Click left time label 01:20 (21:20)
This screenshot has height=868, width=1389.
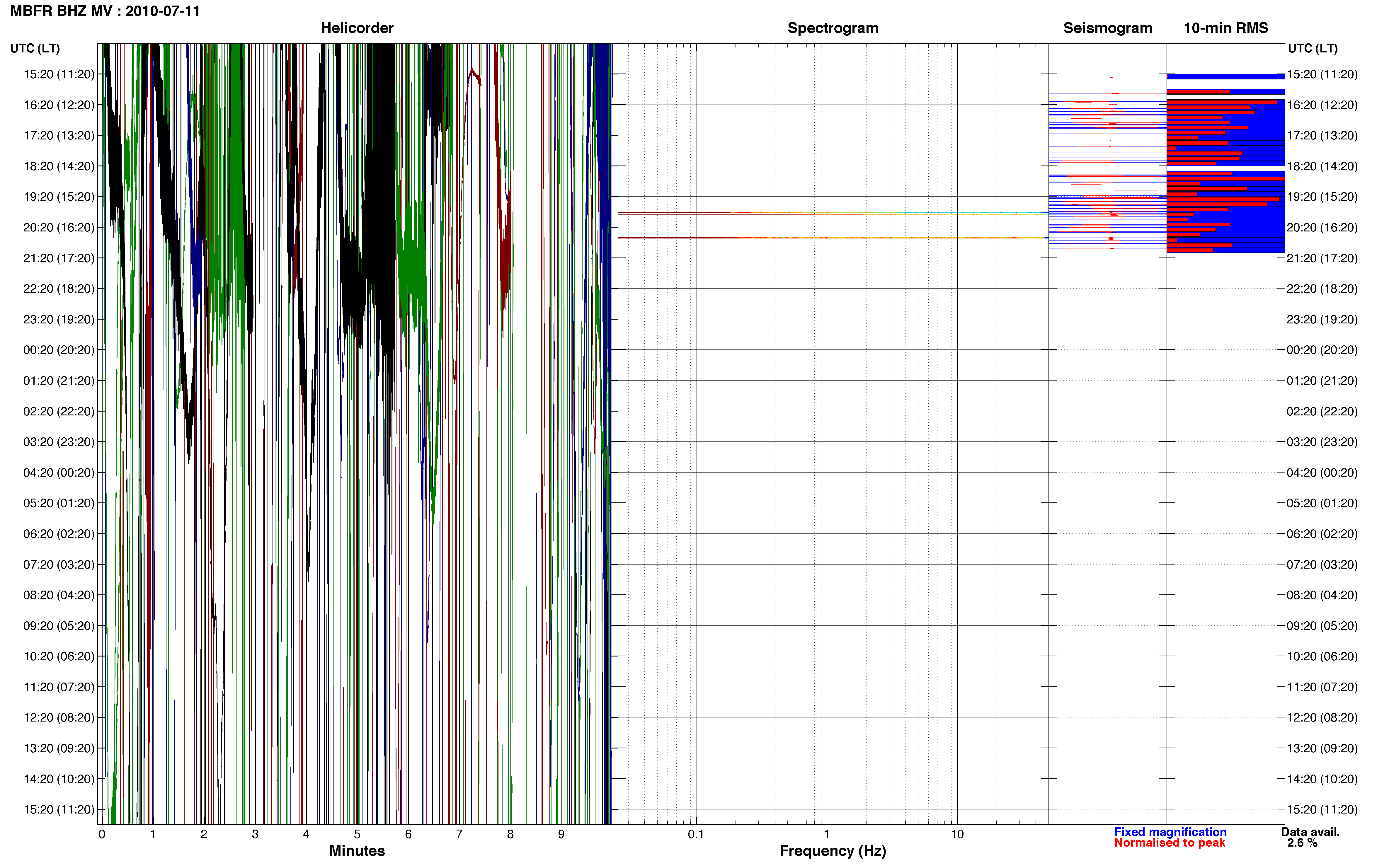pyautogui.click(x=59, y=381)
